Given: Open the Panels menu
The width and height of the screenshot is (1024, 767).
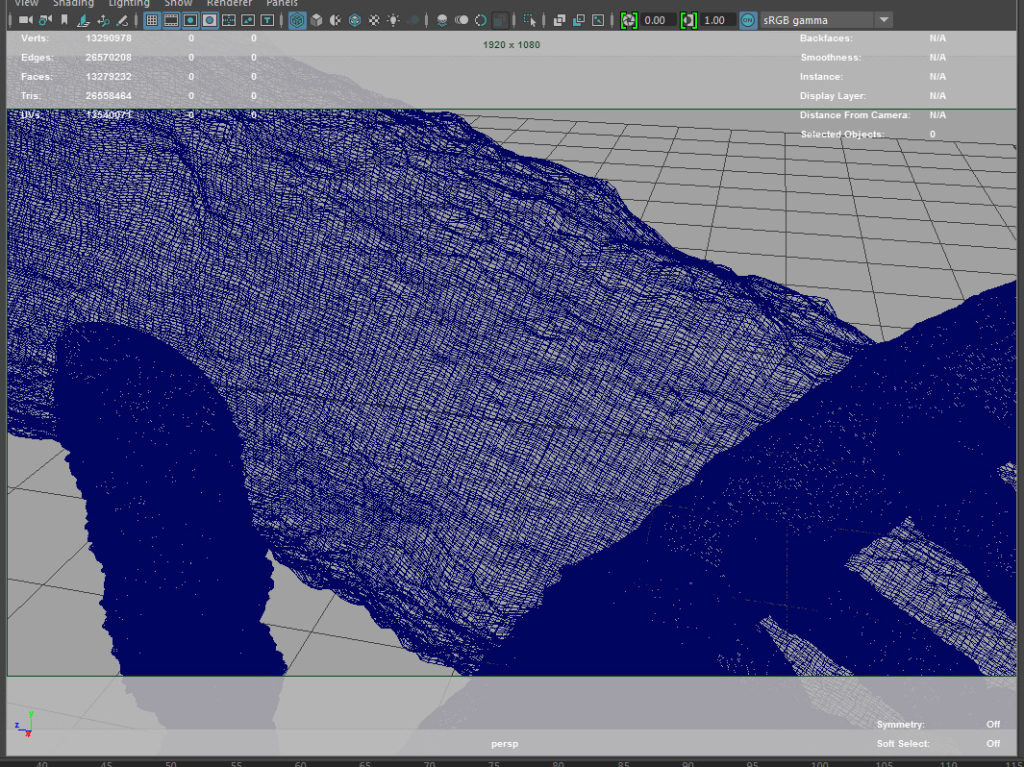Looking at the screenshot, I should 281,3.
